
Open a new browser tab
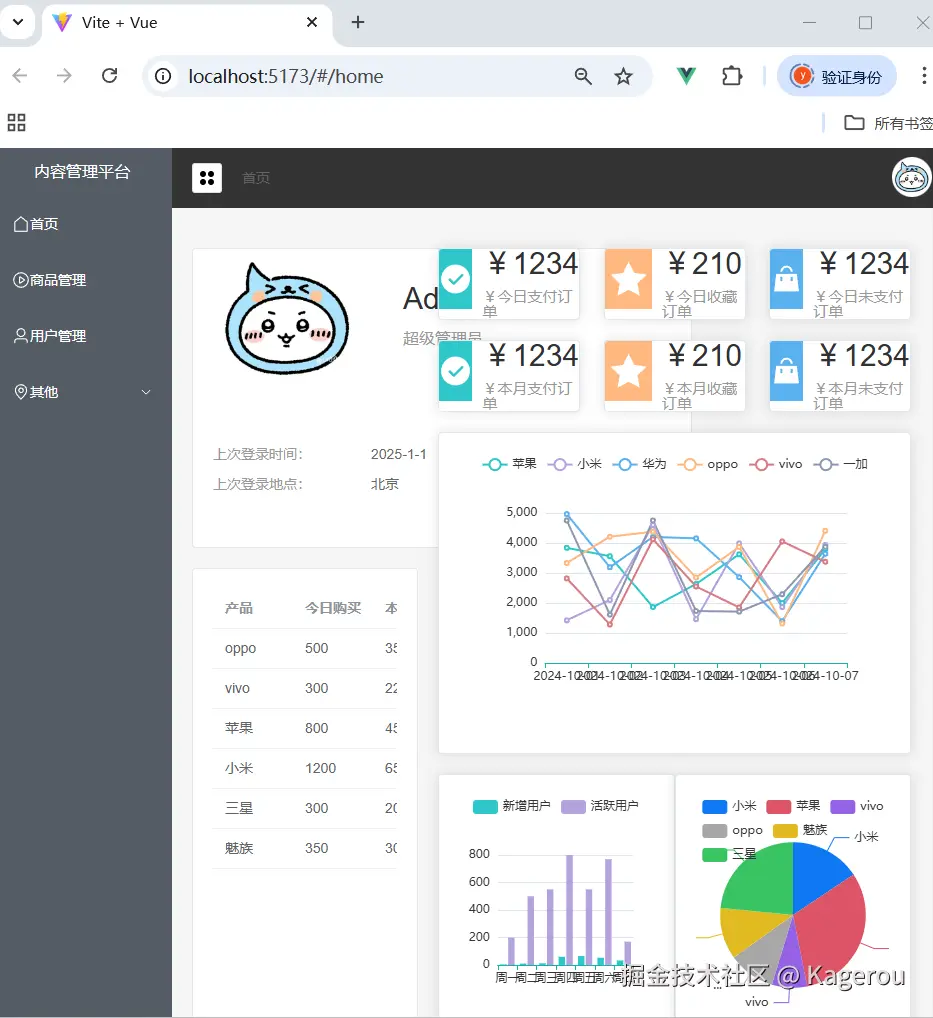358,22
